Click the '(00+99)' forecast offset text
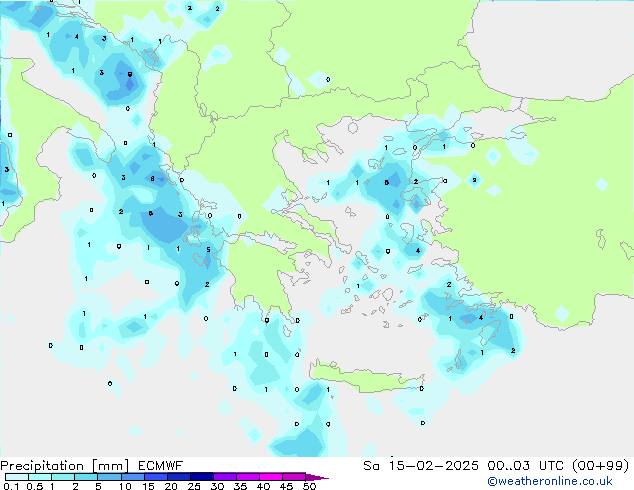The image size is (634, 490). [601, 466]
